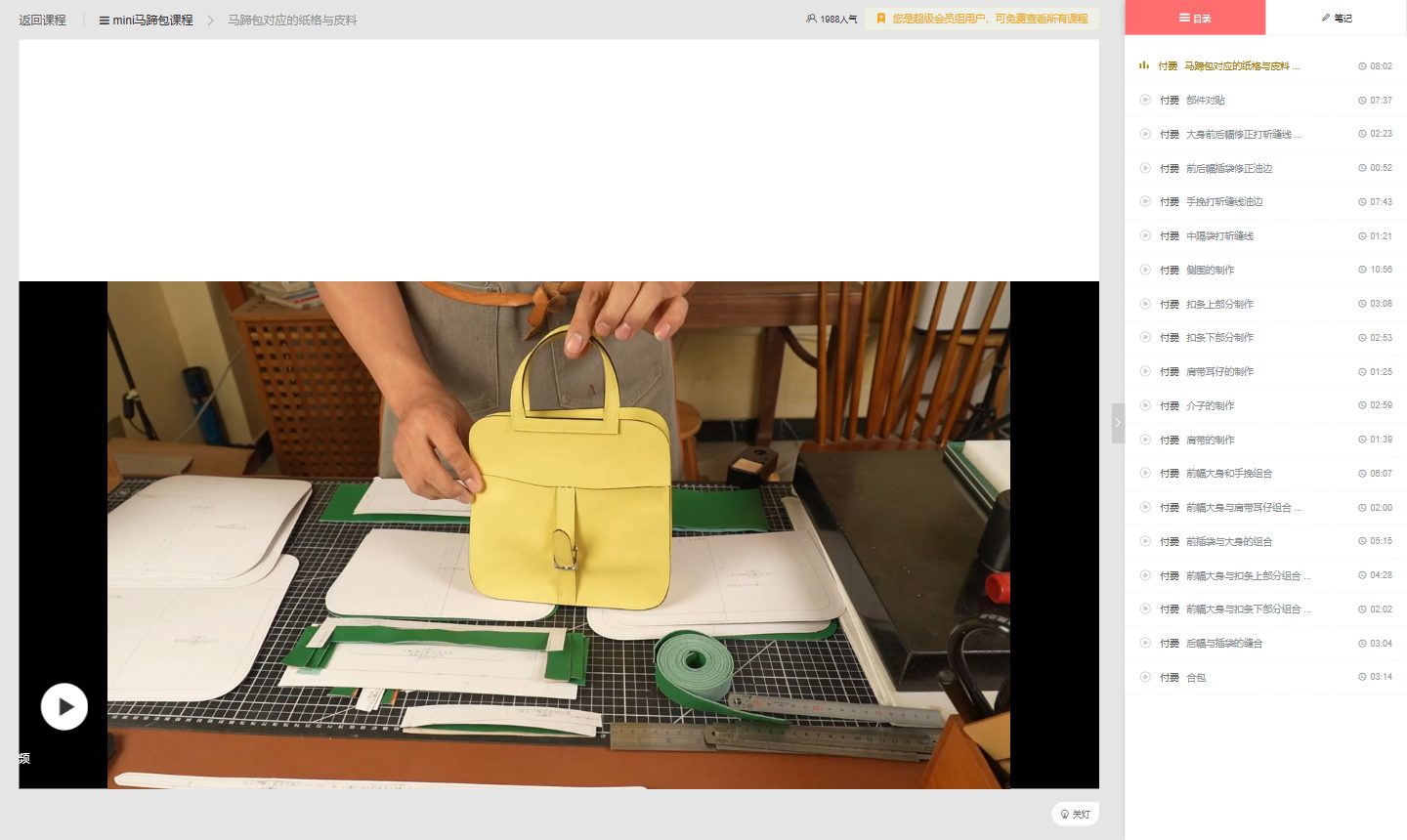Click the play icon beside 扣条下部分制作

coord(1145,337)
